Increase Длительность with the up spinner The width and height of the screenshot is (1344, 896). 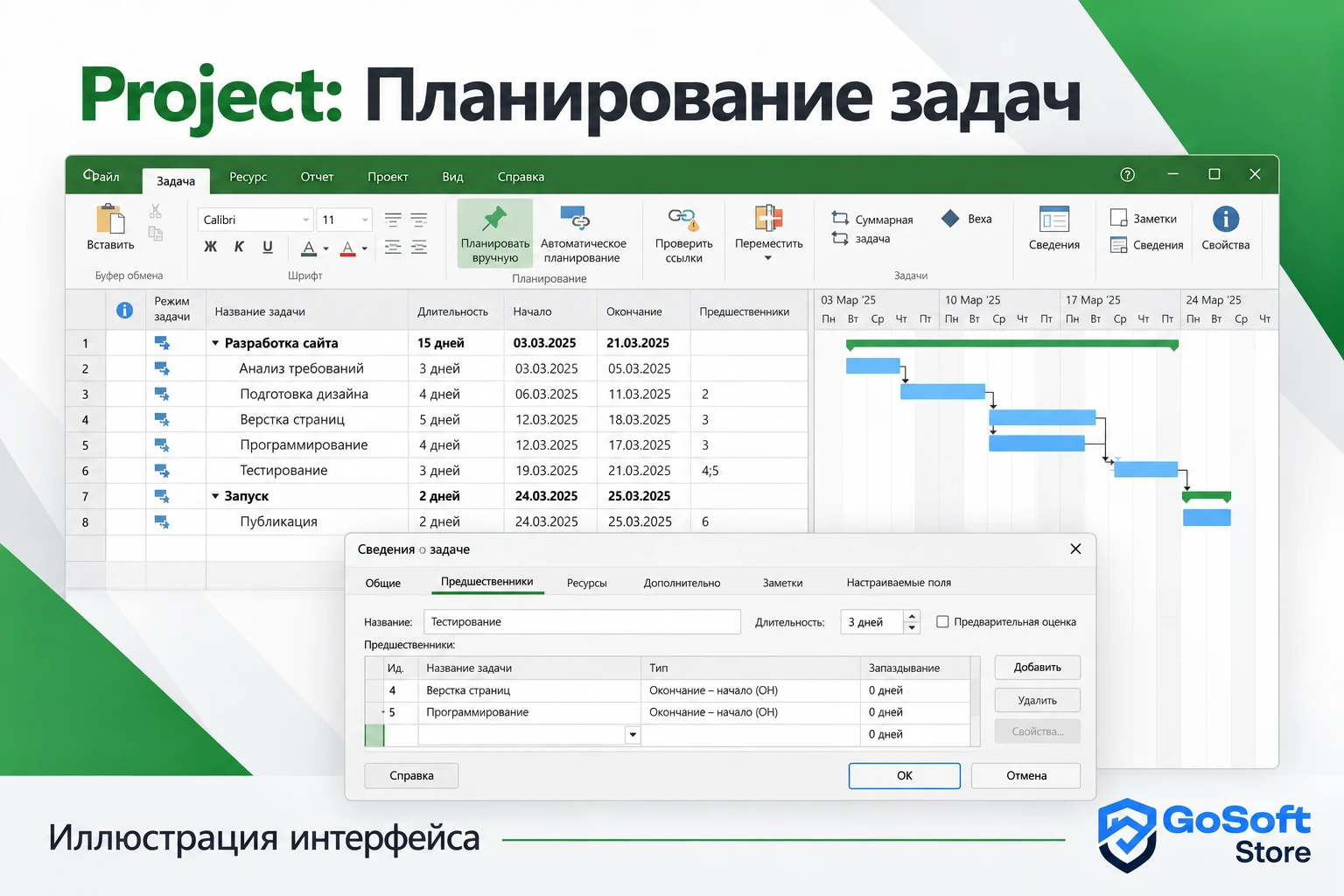[913, 616]
